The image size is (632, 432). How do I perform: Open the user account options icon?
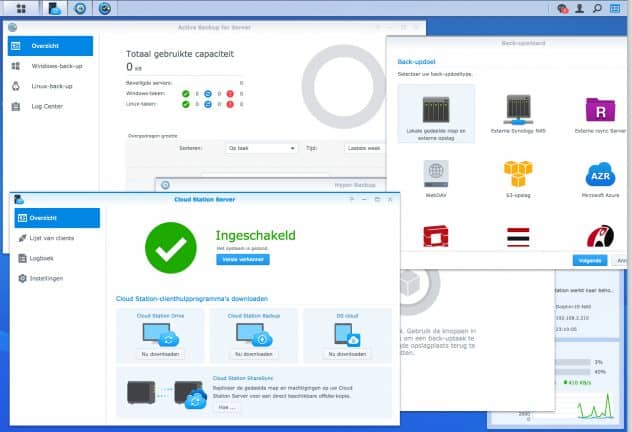[580, 8]
